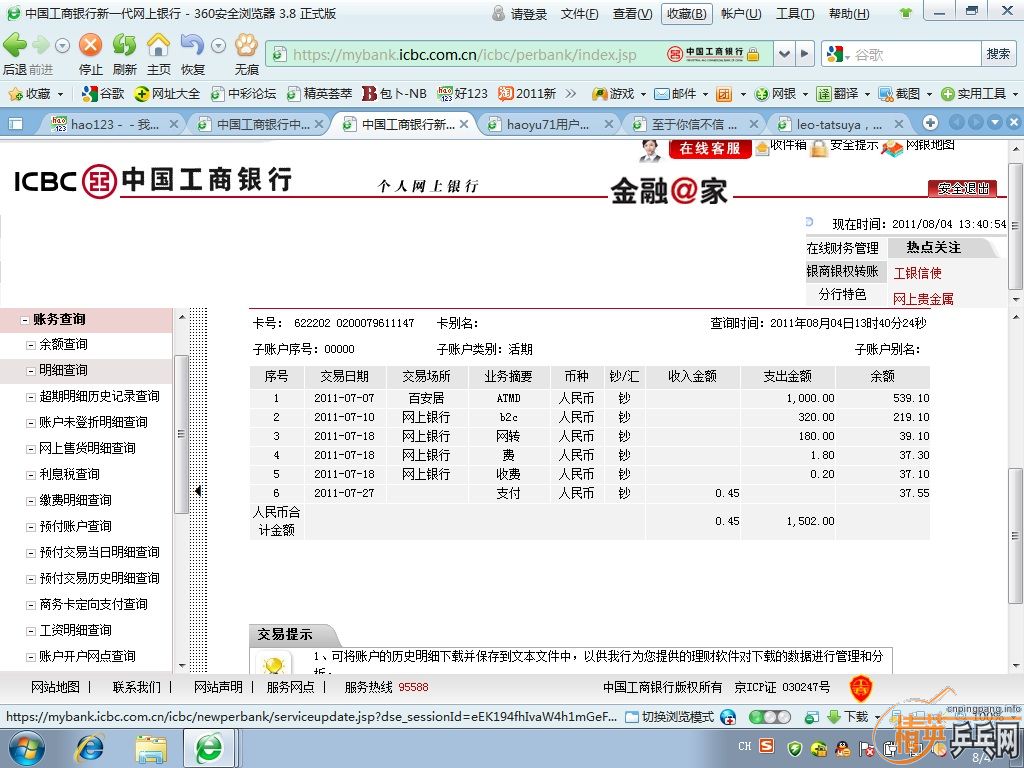Open the address bar history dropdown arrow
The width and height of the screenshot is (1024, 768).
tap(784, 54)
